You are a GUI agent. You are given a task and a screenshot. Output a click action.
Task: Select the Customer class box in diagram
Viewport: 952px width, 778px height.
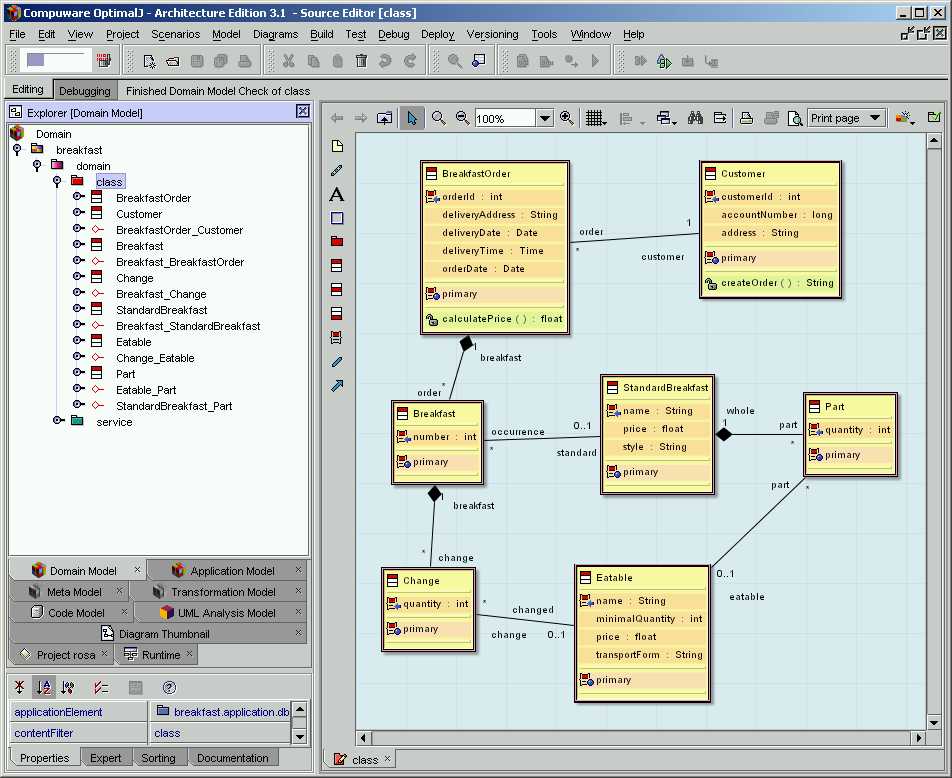pos(770,230)
